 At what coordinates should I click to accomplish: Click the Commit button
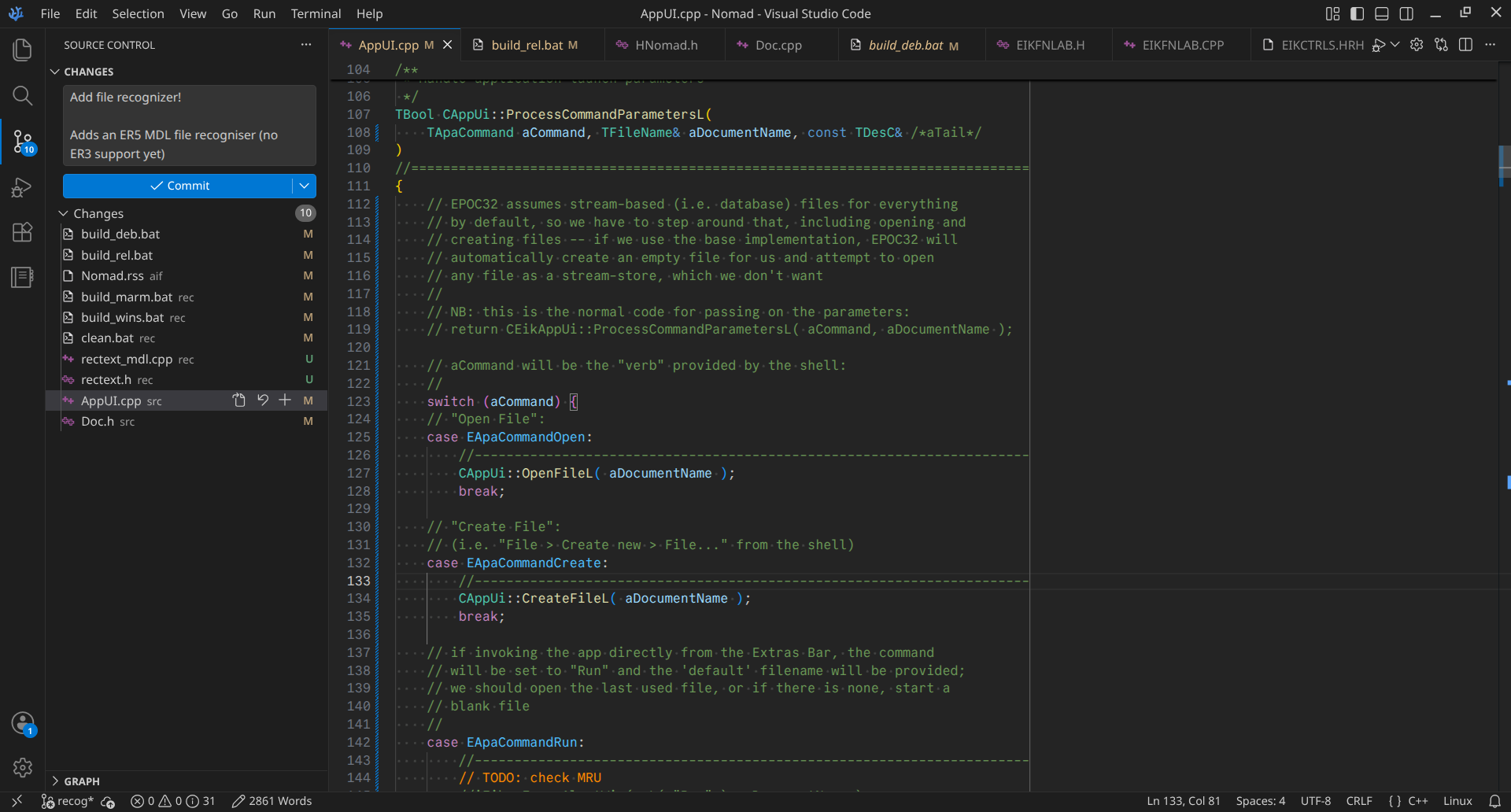click(x=178, y=186)
